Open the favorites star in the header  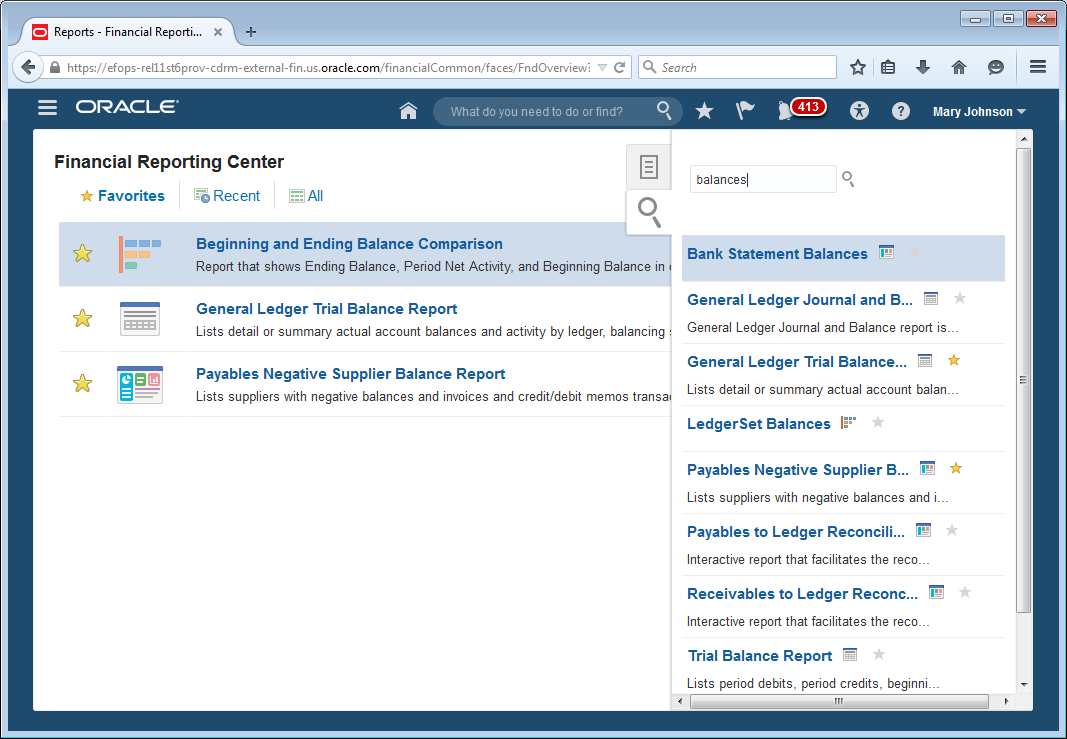[704, 111]
